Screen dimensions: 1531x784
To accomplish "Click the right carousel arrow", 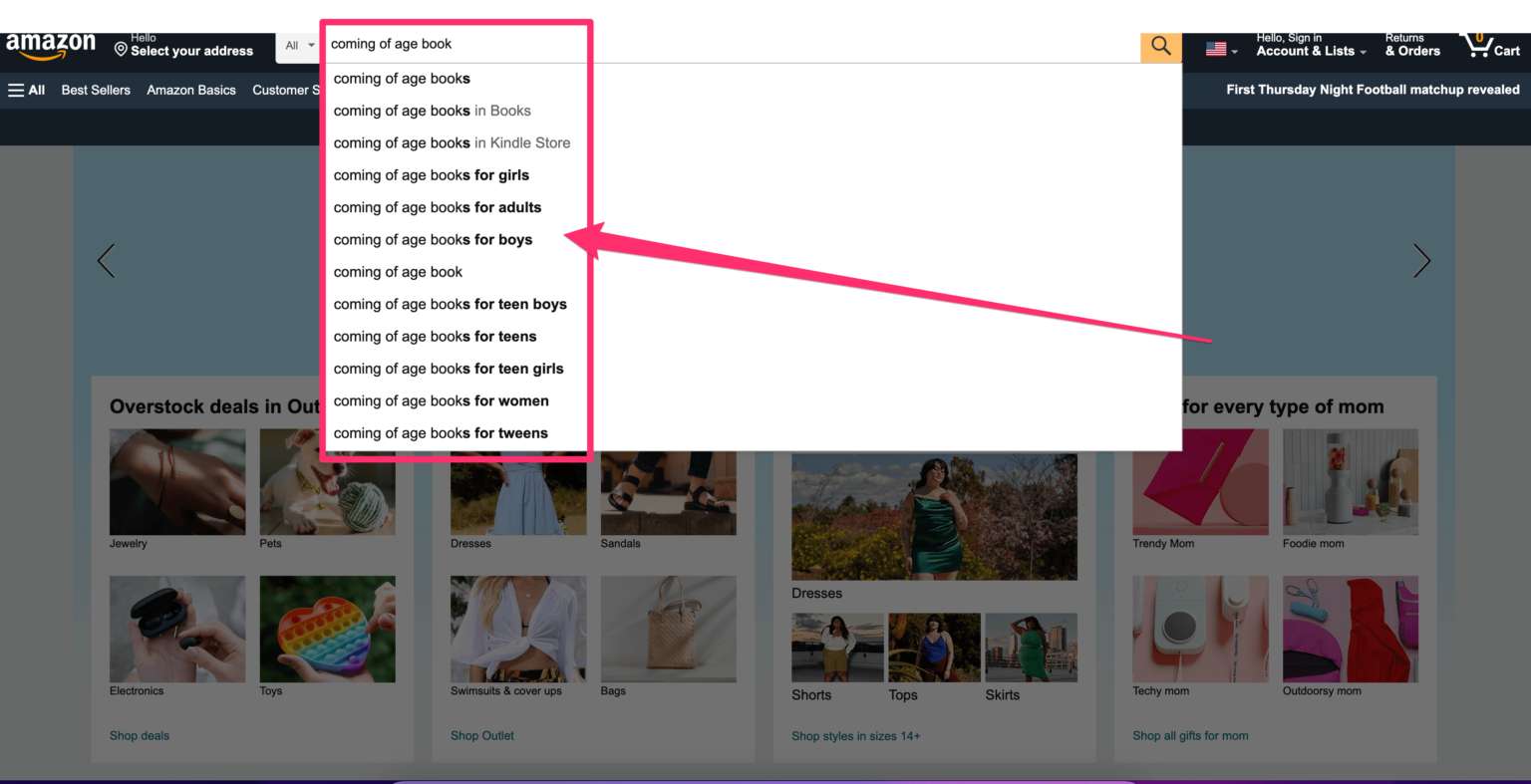I will pyautogui.click(x=1421, y=260).
